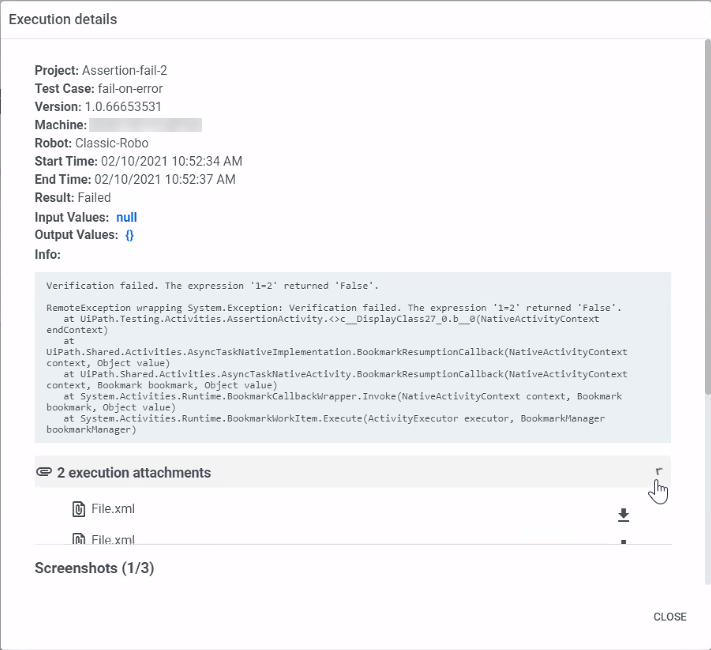This screenshot has width=711, height=650.
Task: Select the first File.xml name
Action: coord(112,509)
